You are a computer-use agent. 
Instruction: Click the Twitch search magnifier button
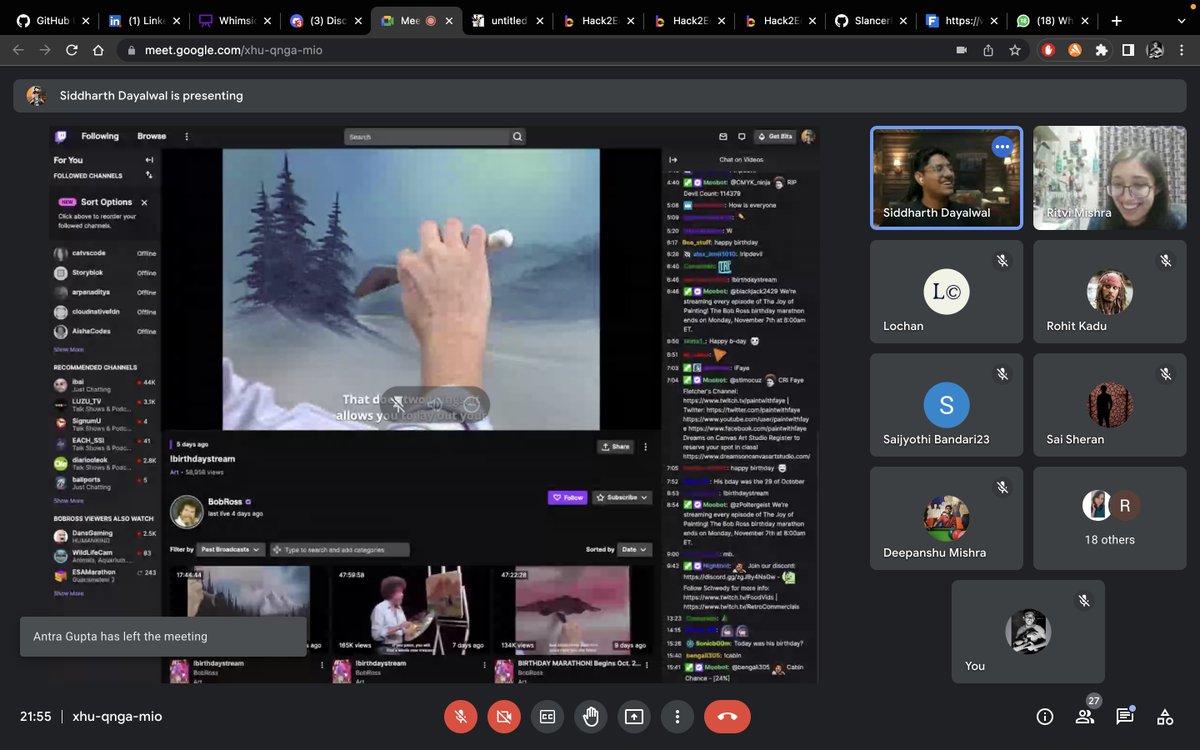[x=518, y=137]
